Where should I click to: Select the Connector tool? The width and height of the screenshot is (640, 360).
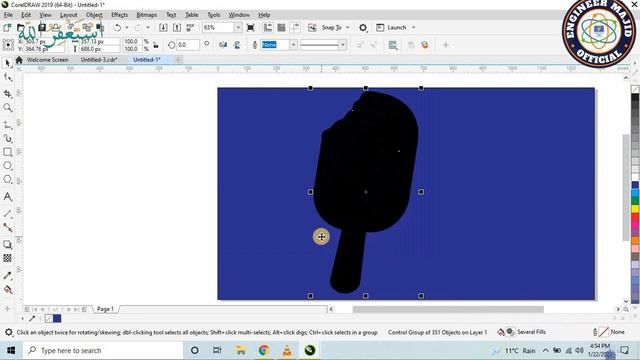tap(7, 227)
